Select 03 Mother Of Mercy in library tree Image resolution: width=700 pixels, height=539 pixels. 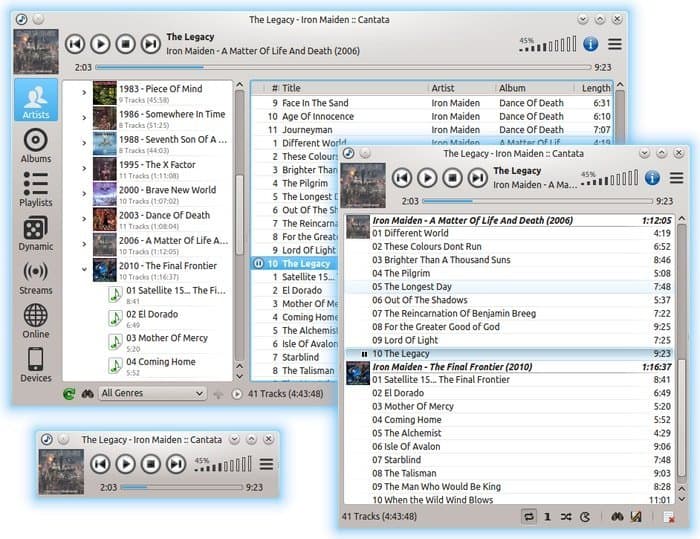pos(168,343)
